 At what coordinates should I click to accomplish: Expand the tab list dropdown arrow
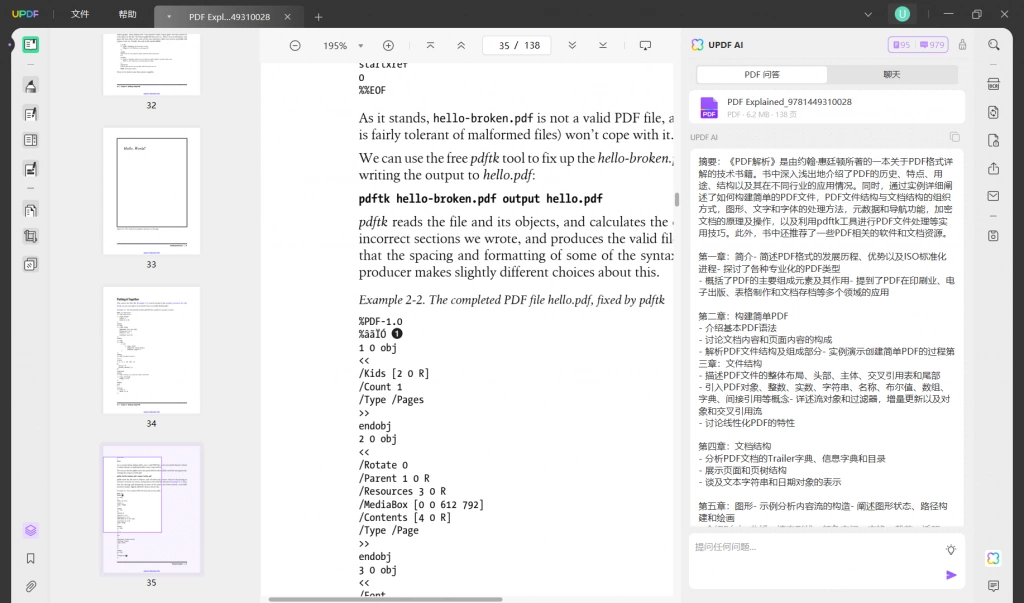(169, 17)
